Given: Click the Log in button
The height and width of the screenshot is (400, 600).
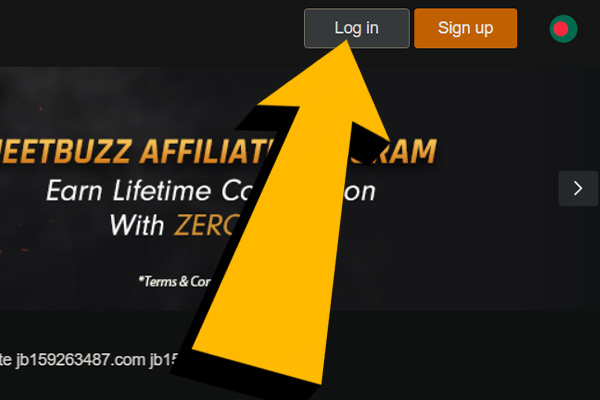Looking at the screenshot, I should click(357, 28).
